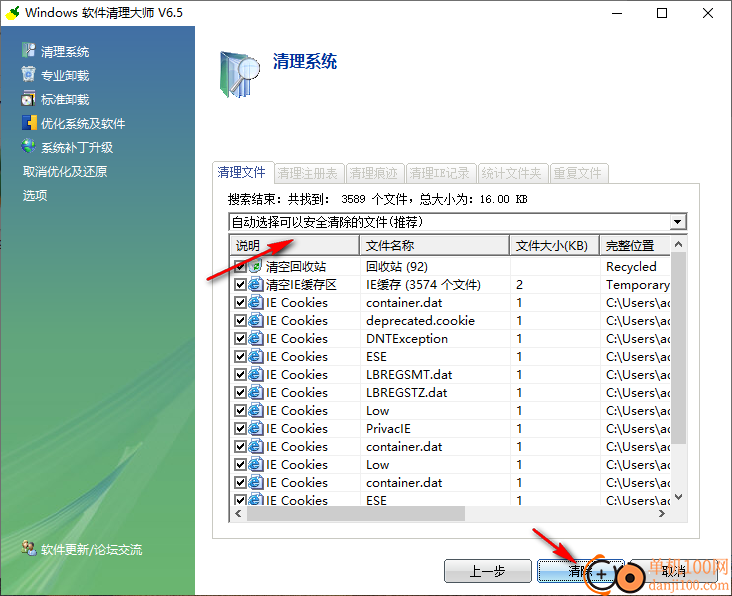Click the 上一步 button
This screenshot has width=732, height=596.
487,571
